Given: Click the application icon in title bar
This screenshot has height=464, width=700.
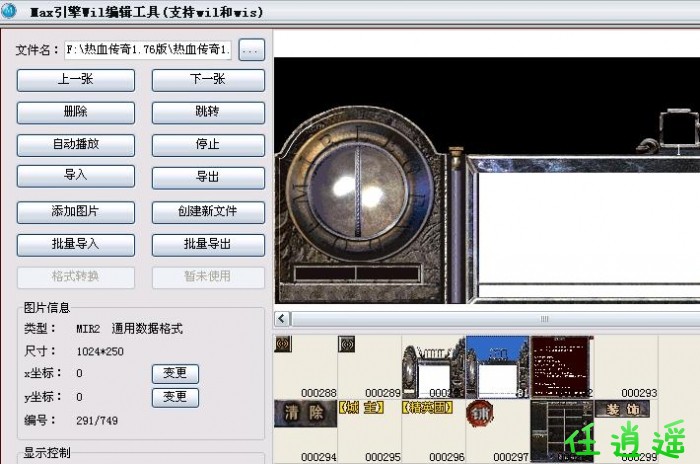Looking at the screenshot, I should (9, 11).
